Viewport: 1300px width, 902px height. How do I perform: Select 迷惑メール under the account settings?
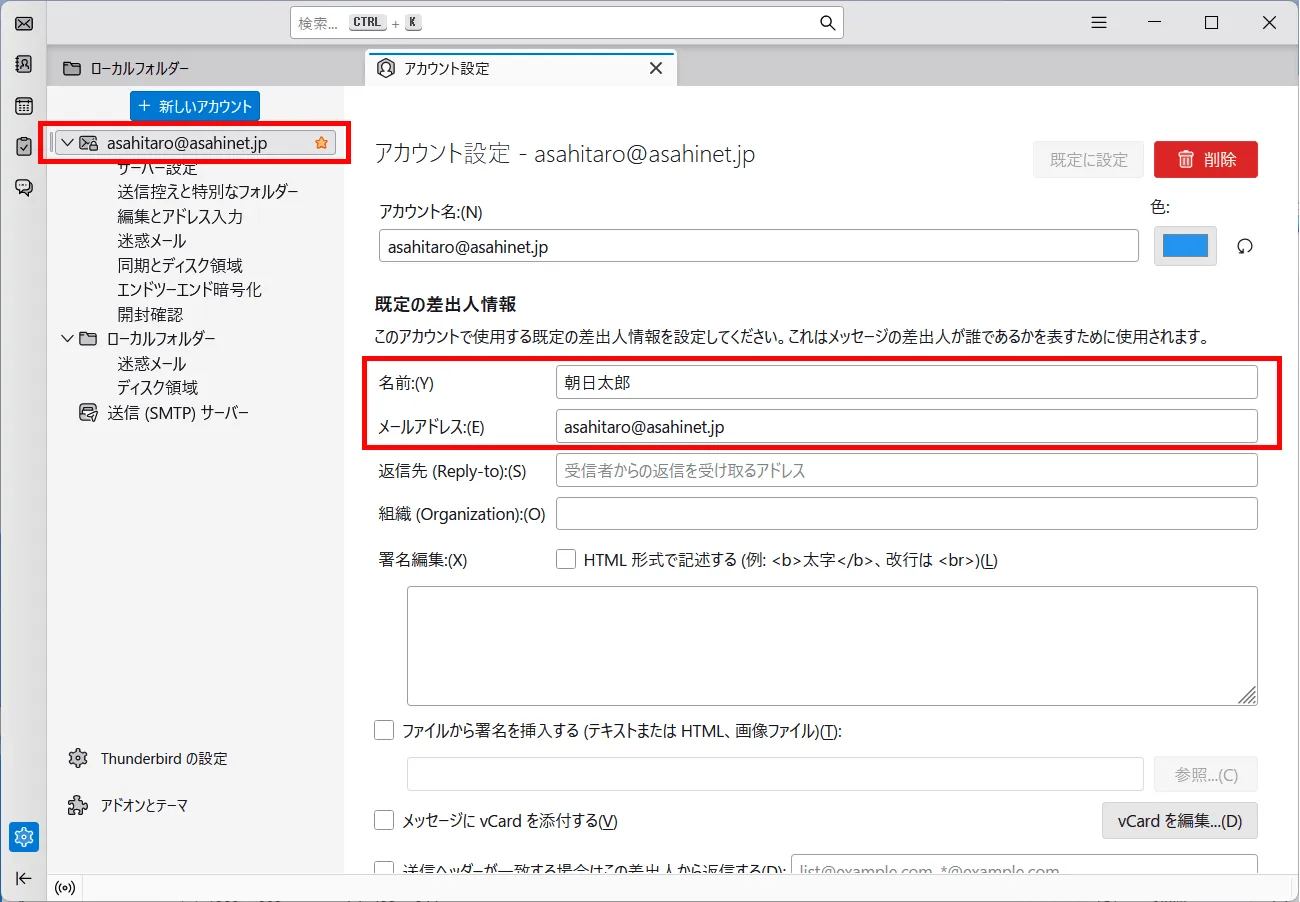[x=151, y=240]
